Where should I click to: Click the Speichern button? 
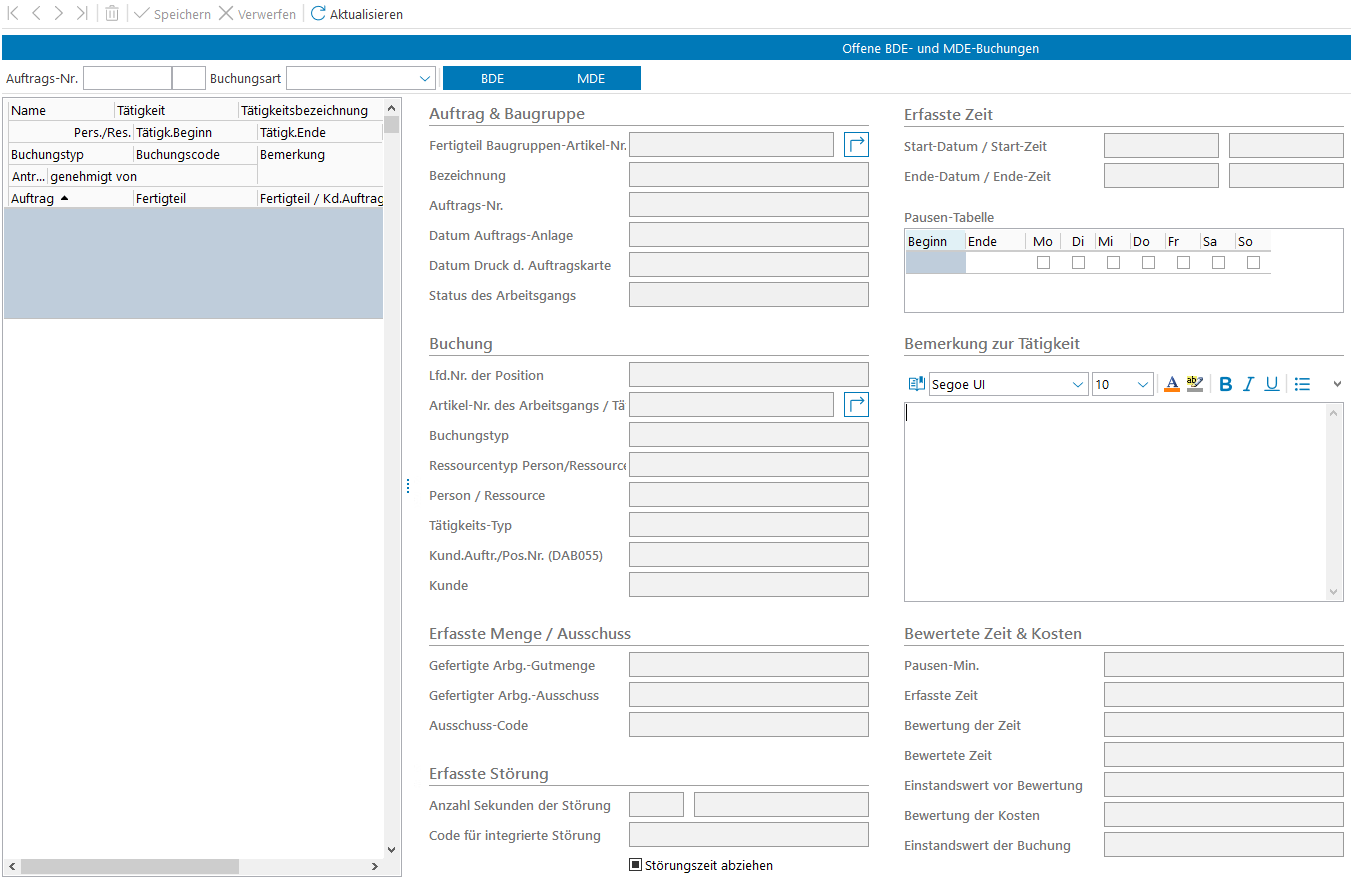172,14
